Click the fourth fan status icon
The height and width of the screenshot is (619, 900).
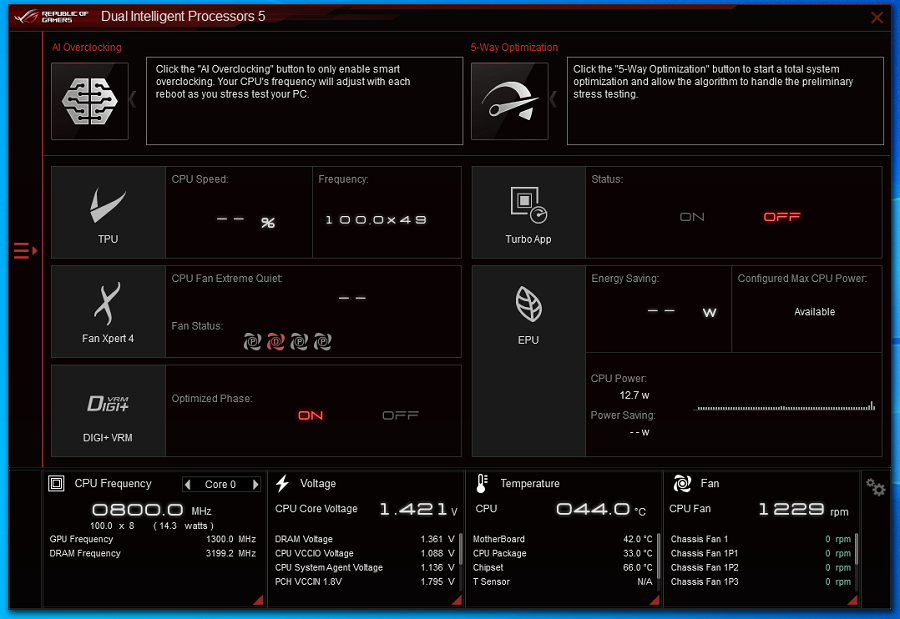click(323, 342)
